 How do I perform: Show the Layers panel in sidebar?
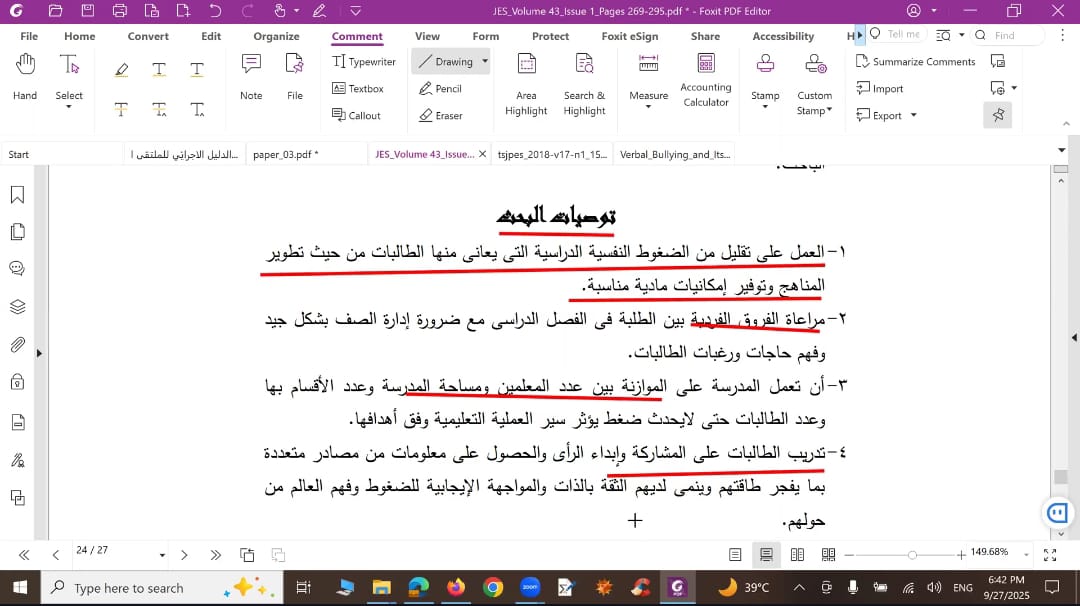[x=17, y=306]
